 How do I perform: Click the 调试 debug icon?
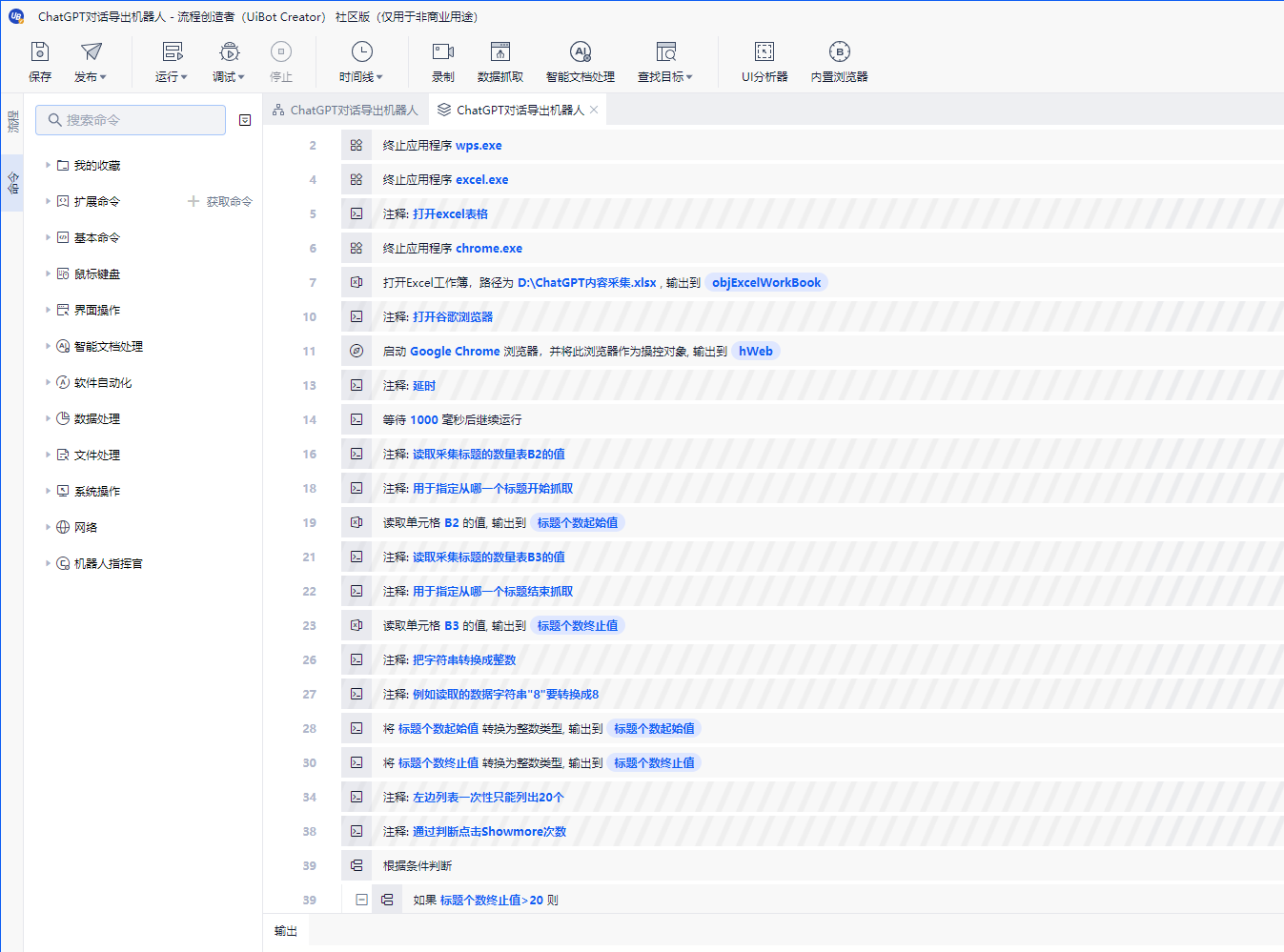[230, 51]
